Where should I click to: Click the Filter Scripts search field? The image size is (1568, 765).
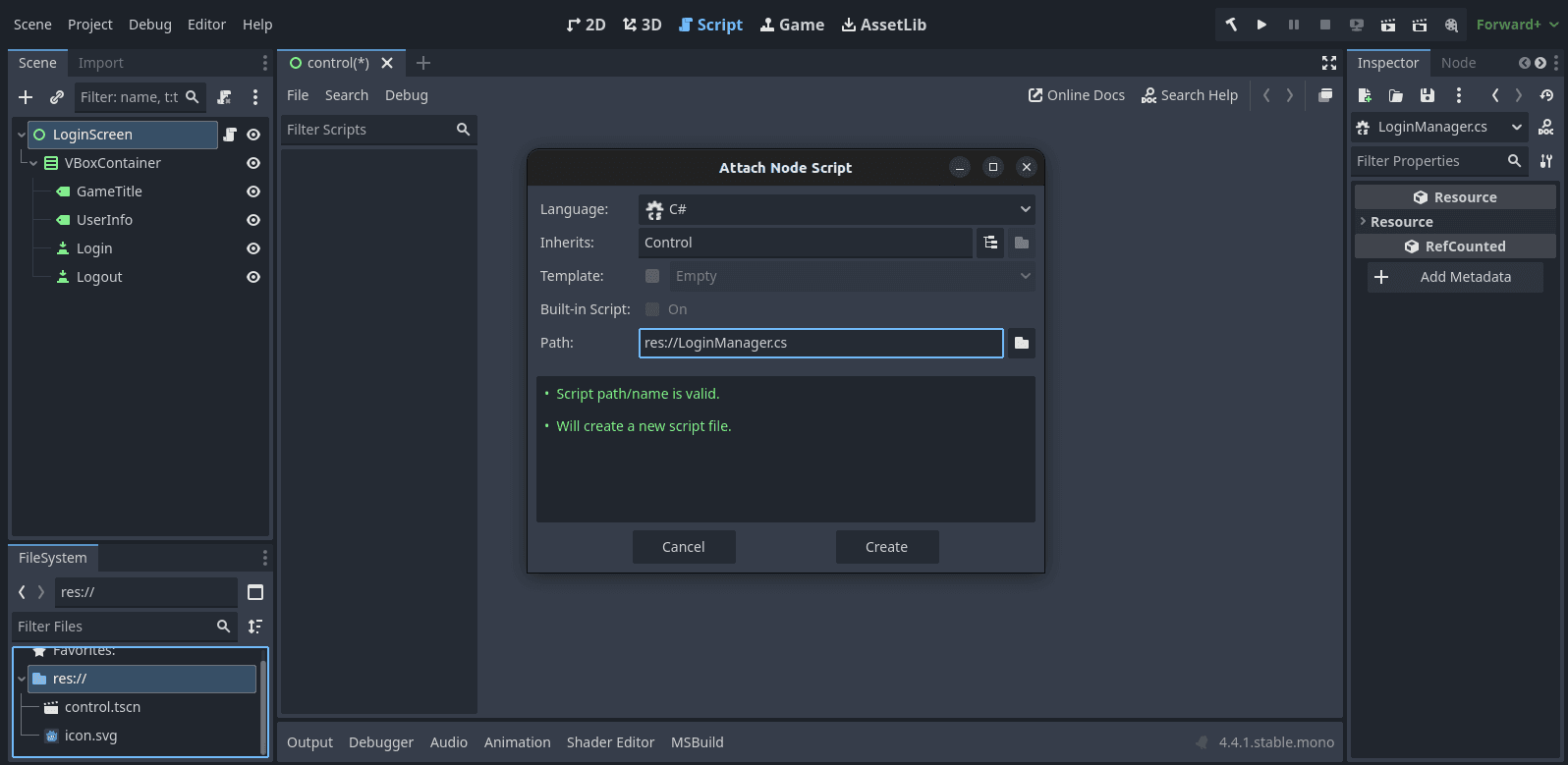tap(368, 130)
